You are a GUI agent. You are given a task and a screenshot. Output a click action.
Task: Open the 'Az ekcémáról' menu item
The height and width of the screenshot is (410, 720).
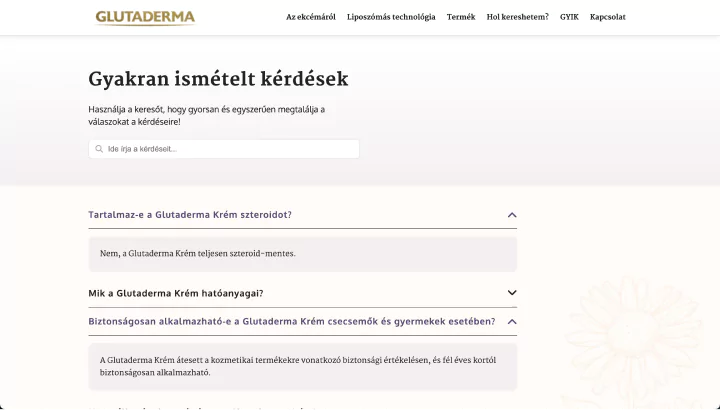tap(311, 17)
